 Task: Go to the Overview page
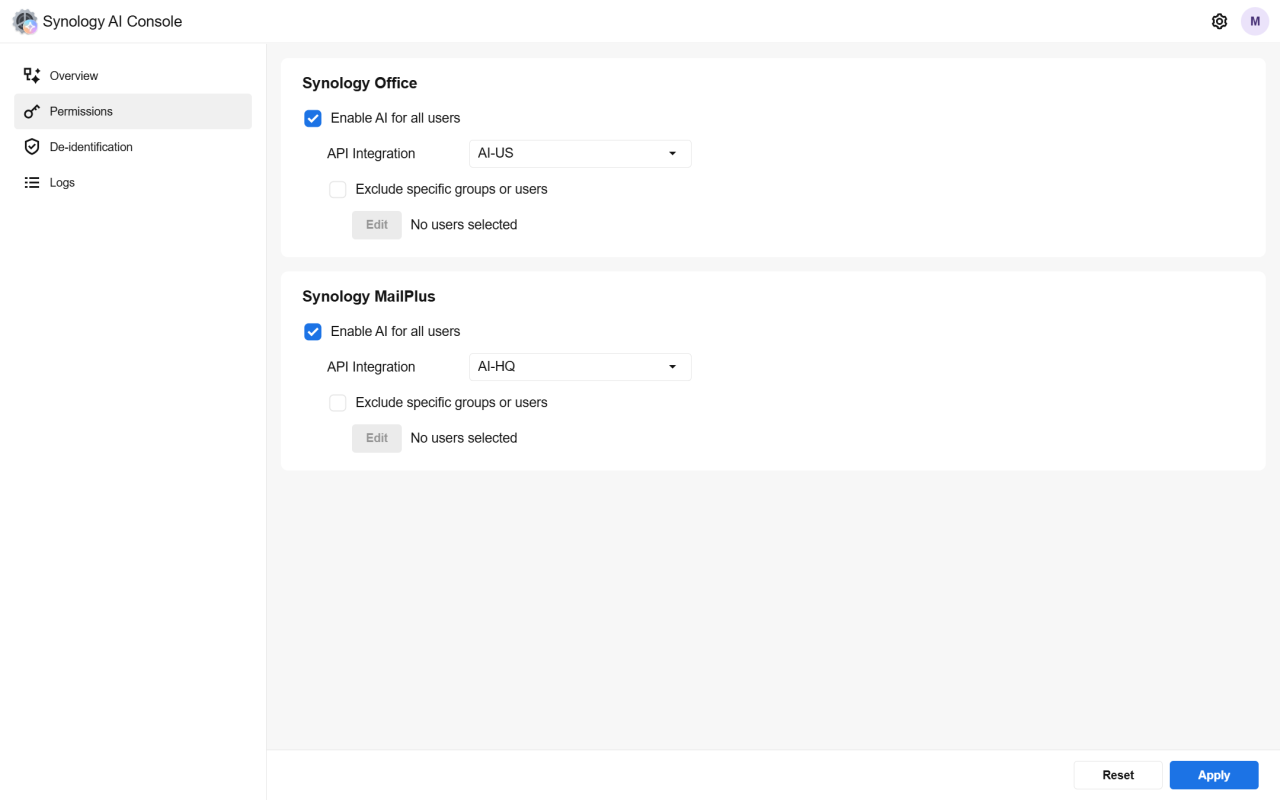click(x=74, y=76)
